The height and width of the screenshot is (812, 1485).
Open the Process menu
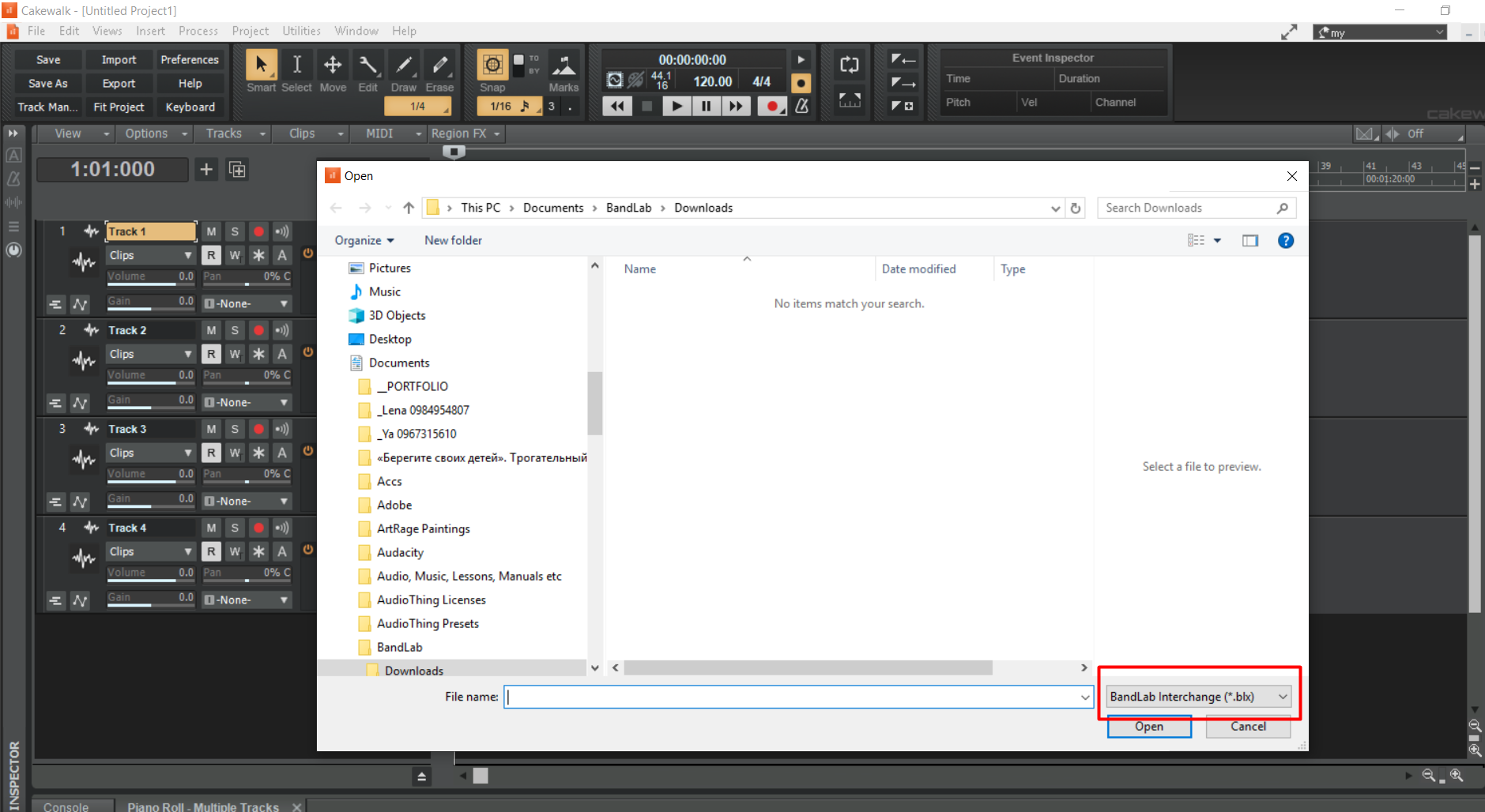198,31
